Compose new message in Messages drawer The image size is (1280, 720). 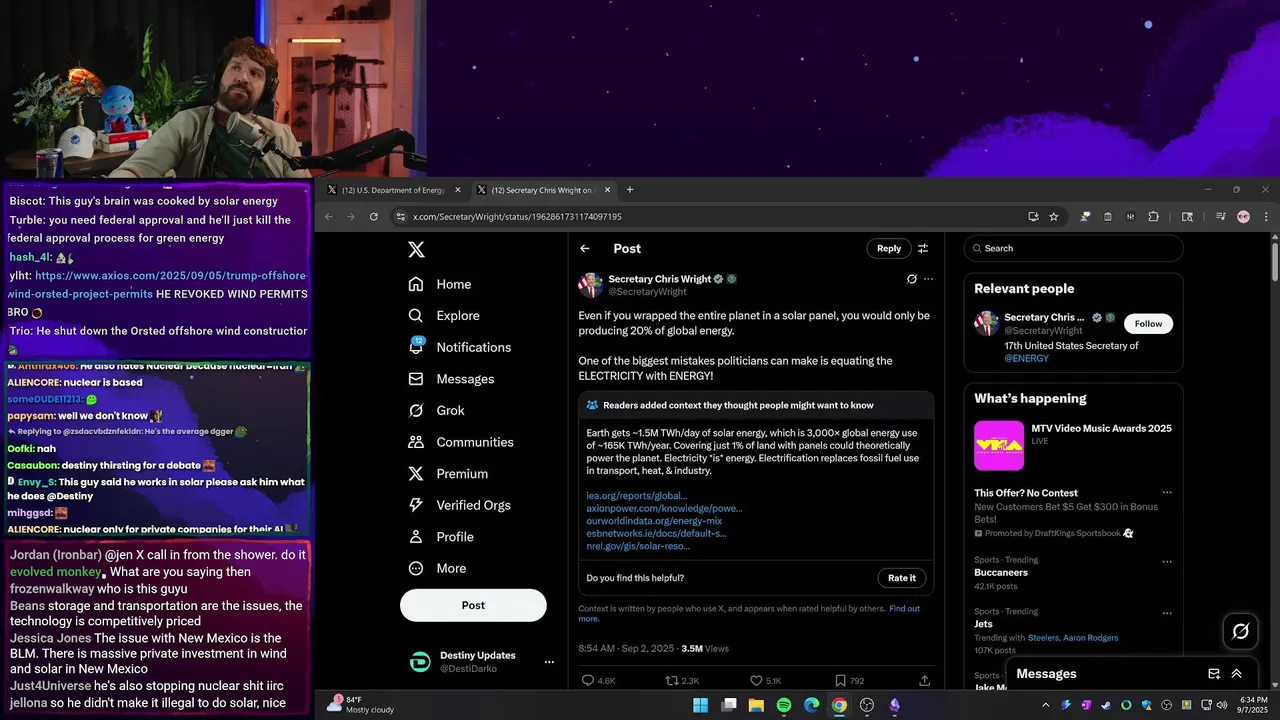[1214, 674]
